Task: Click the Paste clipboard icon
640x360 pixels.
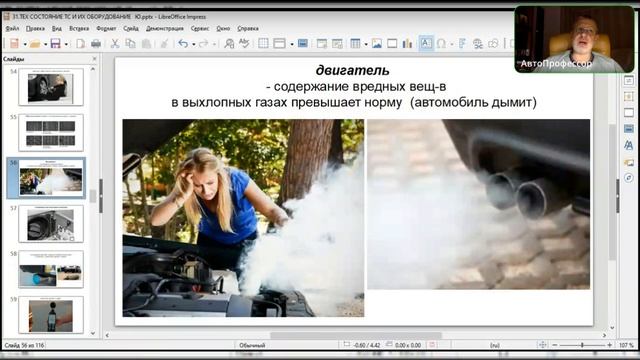Action: point(146,43)
